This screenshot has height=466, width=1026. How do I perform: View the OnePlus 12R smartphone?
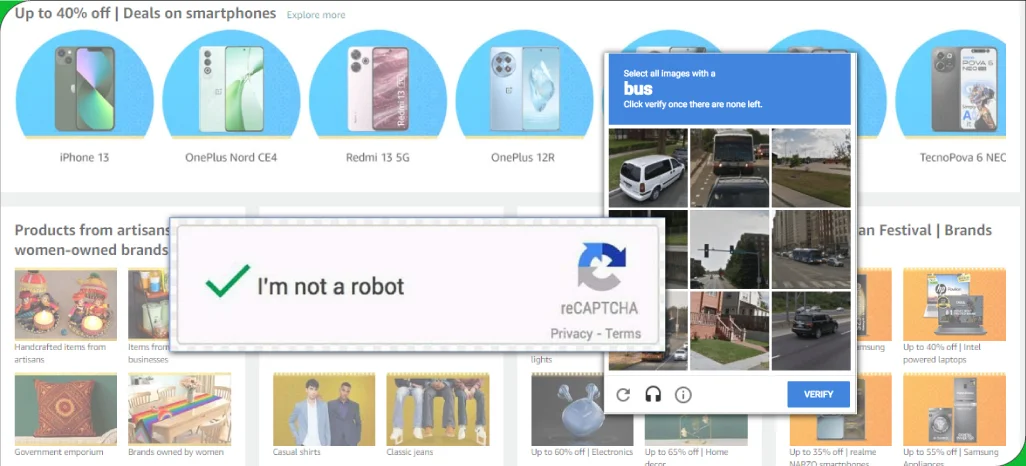pos(523,88)
